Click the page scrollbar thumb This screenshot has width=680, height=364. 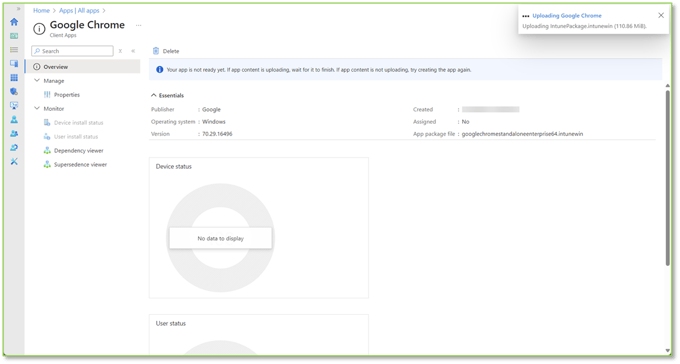[667, 177]
